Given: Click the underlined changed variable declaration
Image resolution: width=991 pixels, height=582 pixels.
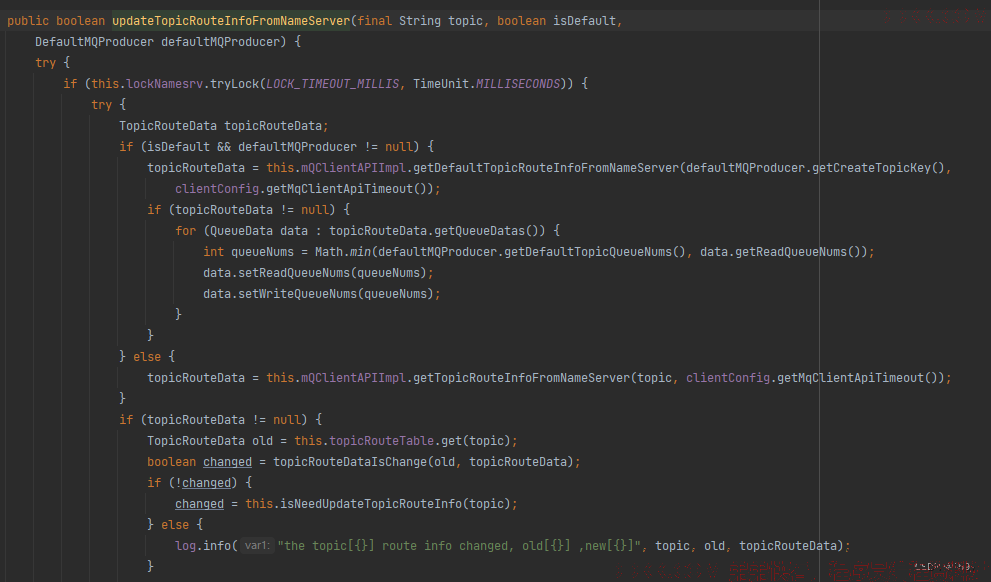Looking at the screenshot, I should 227,462.
